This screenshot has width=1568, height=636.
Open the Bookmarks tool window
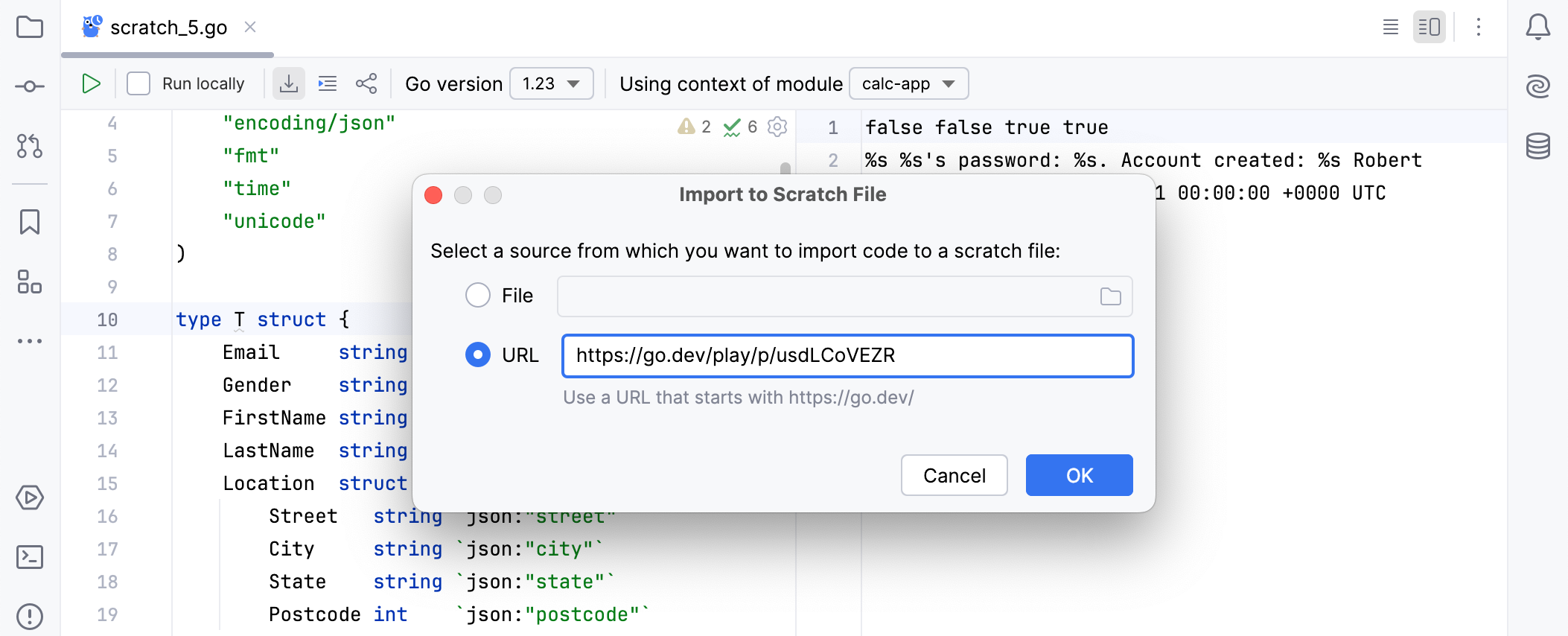pos(30,222)
